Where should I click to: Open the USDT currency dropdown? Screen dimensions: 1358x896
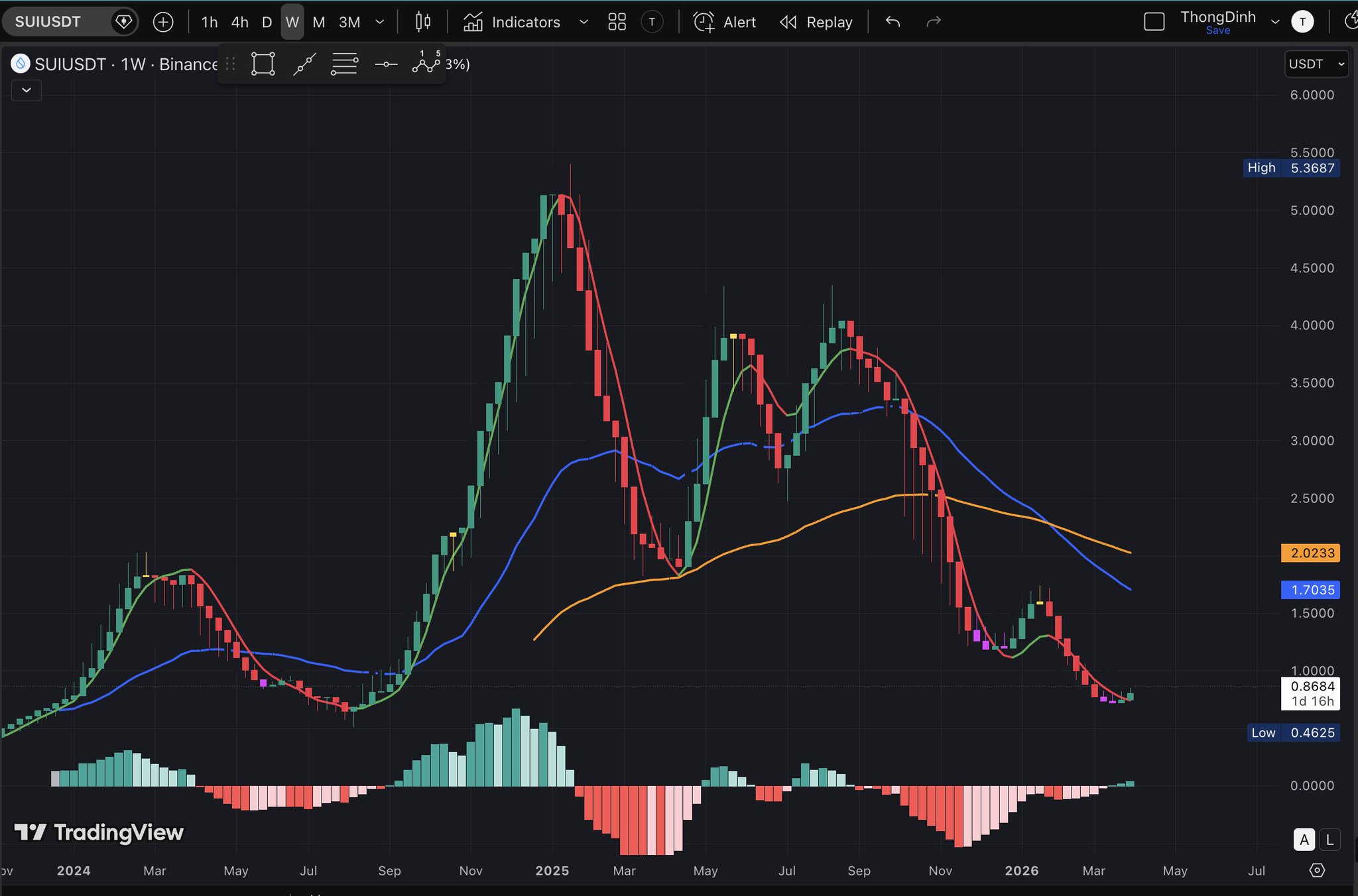(x=1316, y=64)
